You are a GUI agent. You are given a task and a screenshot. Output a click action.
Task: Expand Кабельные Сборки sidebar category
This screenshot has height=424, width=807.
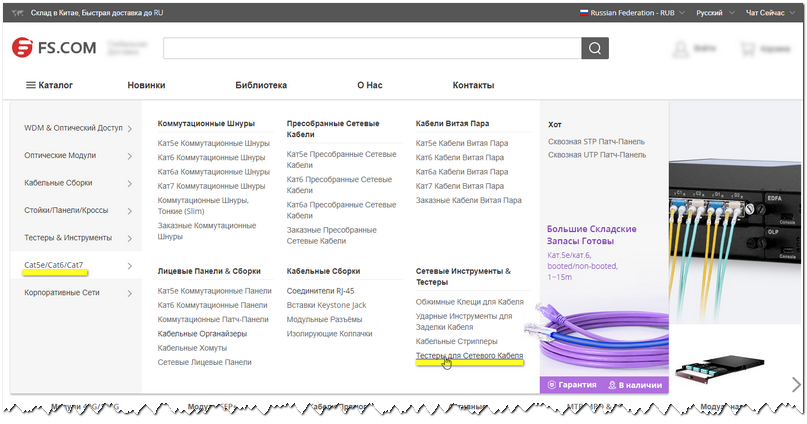77,183
